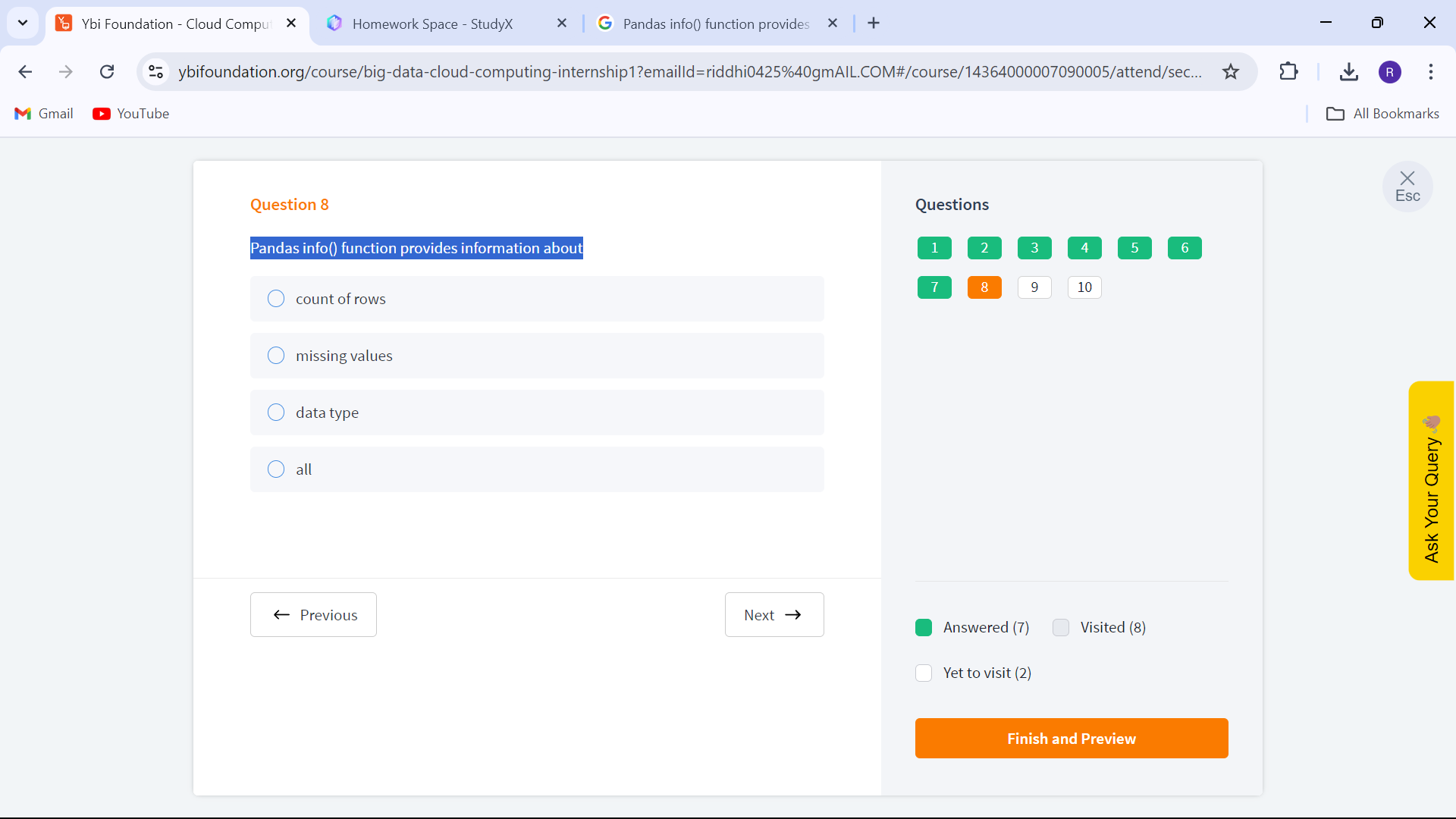Go to the Previous question

[313, 614]
